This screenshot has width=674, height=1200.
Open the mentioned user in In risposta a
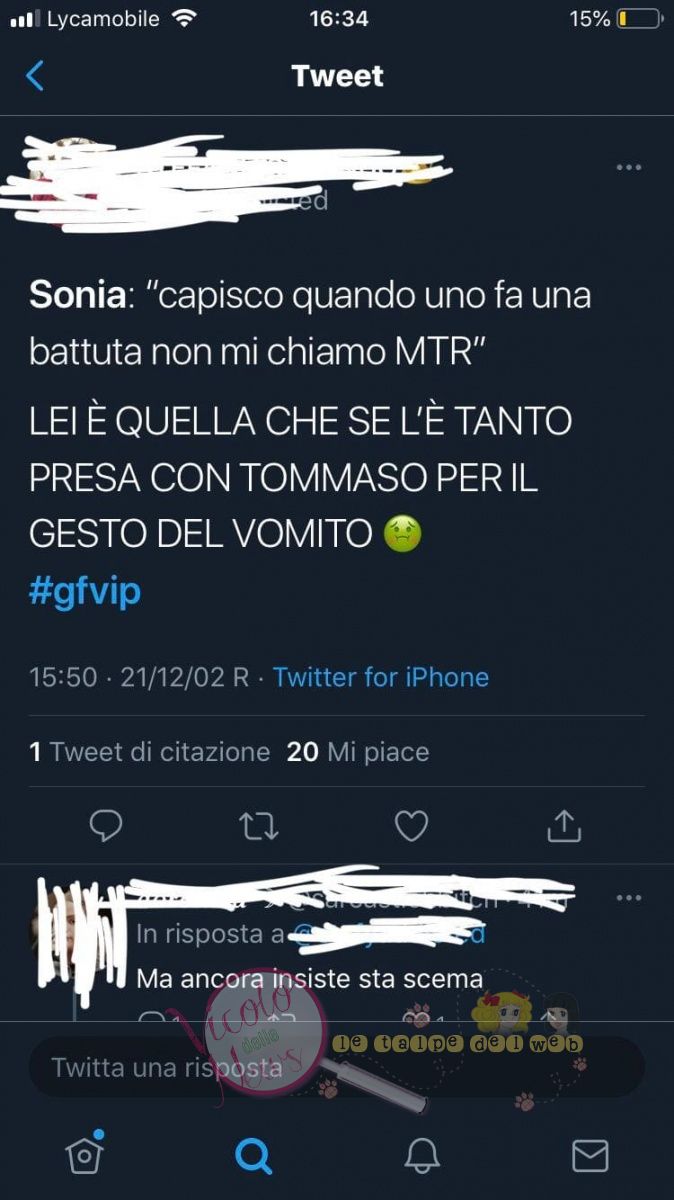tap(387, 935)
